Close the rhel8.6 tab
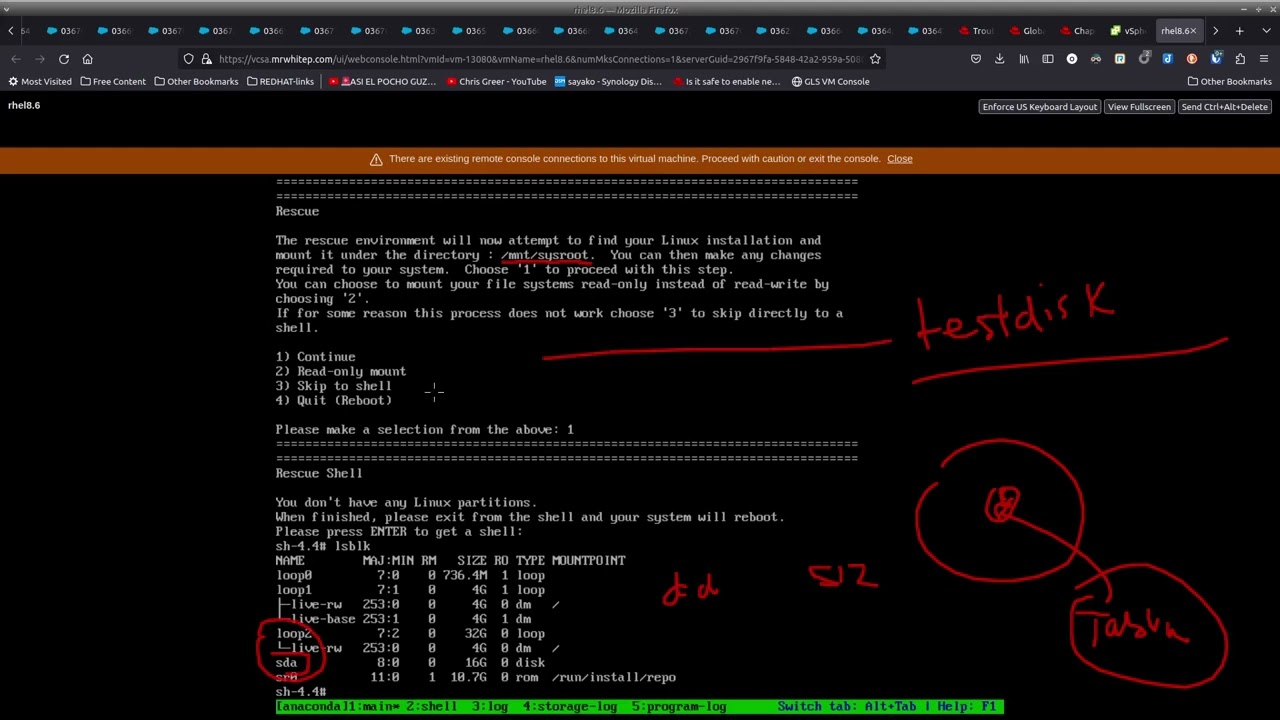Screen dimensions: 1280x720 tap(1192, 31)
